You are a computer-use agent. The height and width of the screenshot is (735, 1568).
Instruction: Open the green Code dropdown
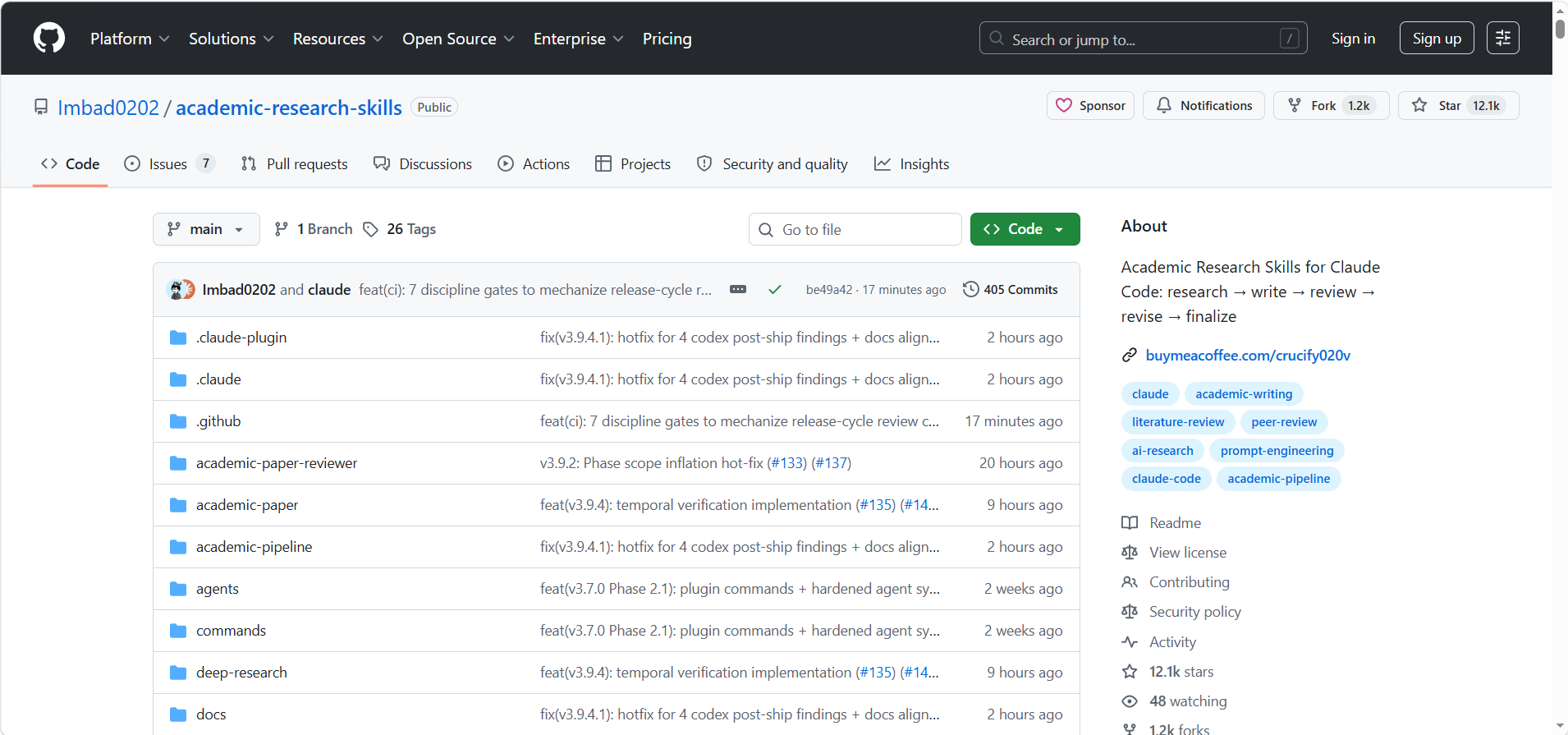[x=1025, y=229]
